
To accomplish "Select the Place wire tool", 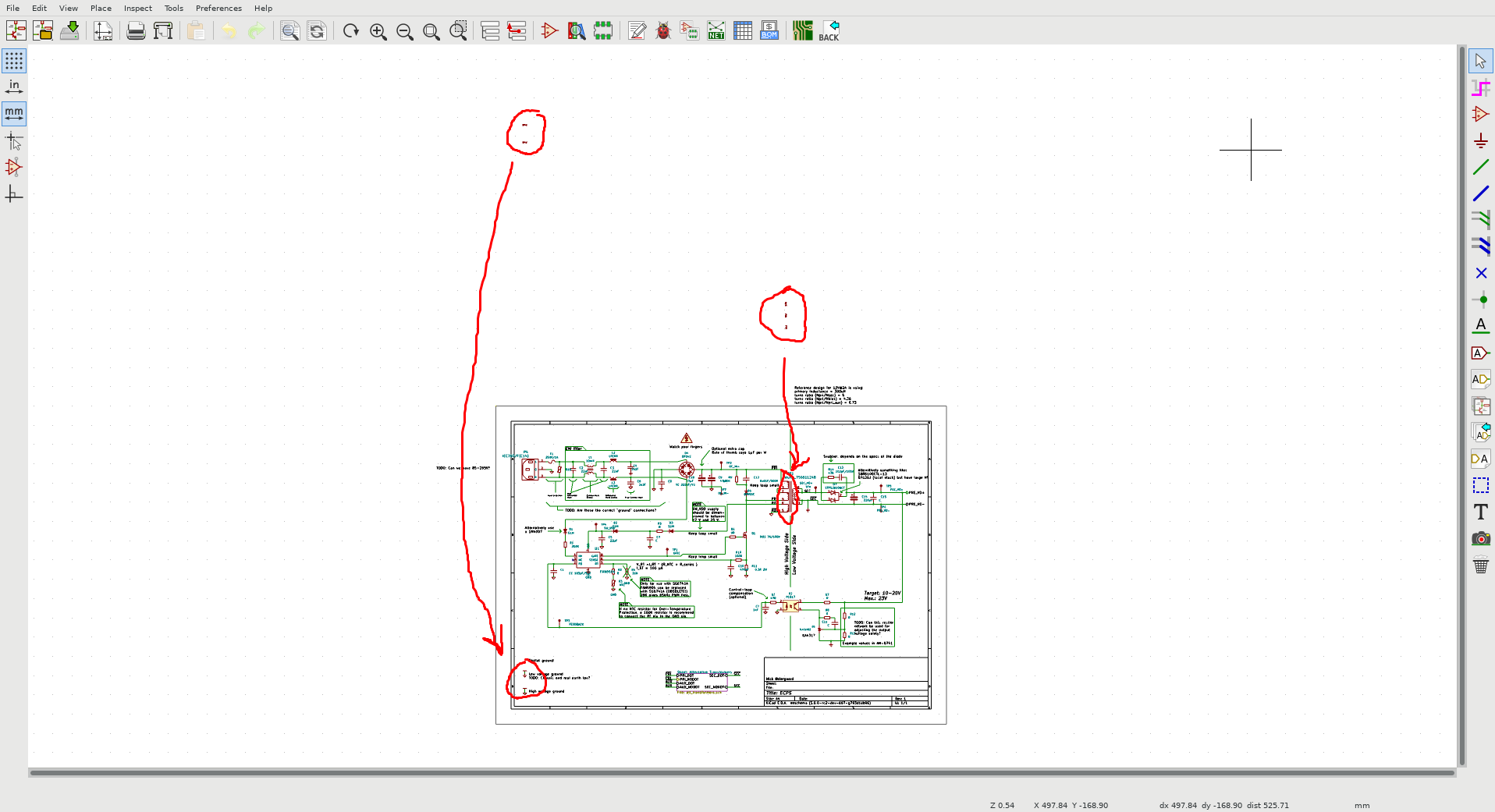I will coord(1480,167).
